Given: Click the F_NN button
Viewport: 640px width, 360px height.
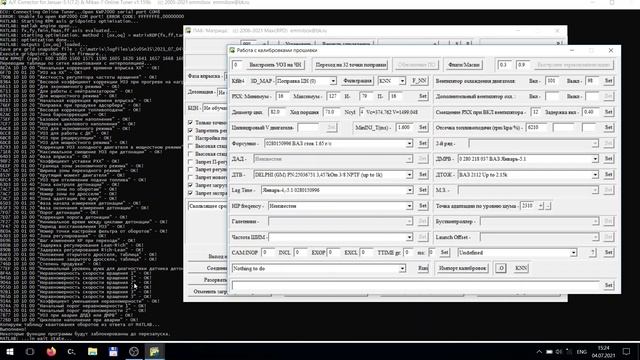Looking at the screenshot, I should tap(419, 81).
